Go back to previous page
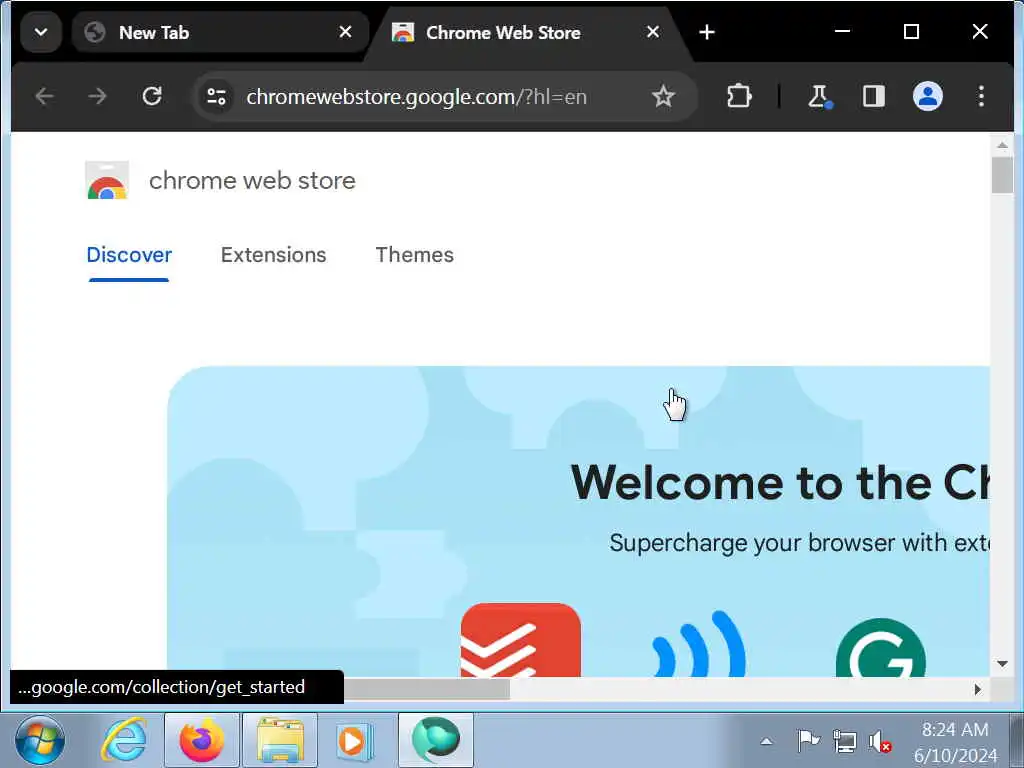 point(44,97)
